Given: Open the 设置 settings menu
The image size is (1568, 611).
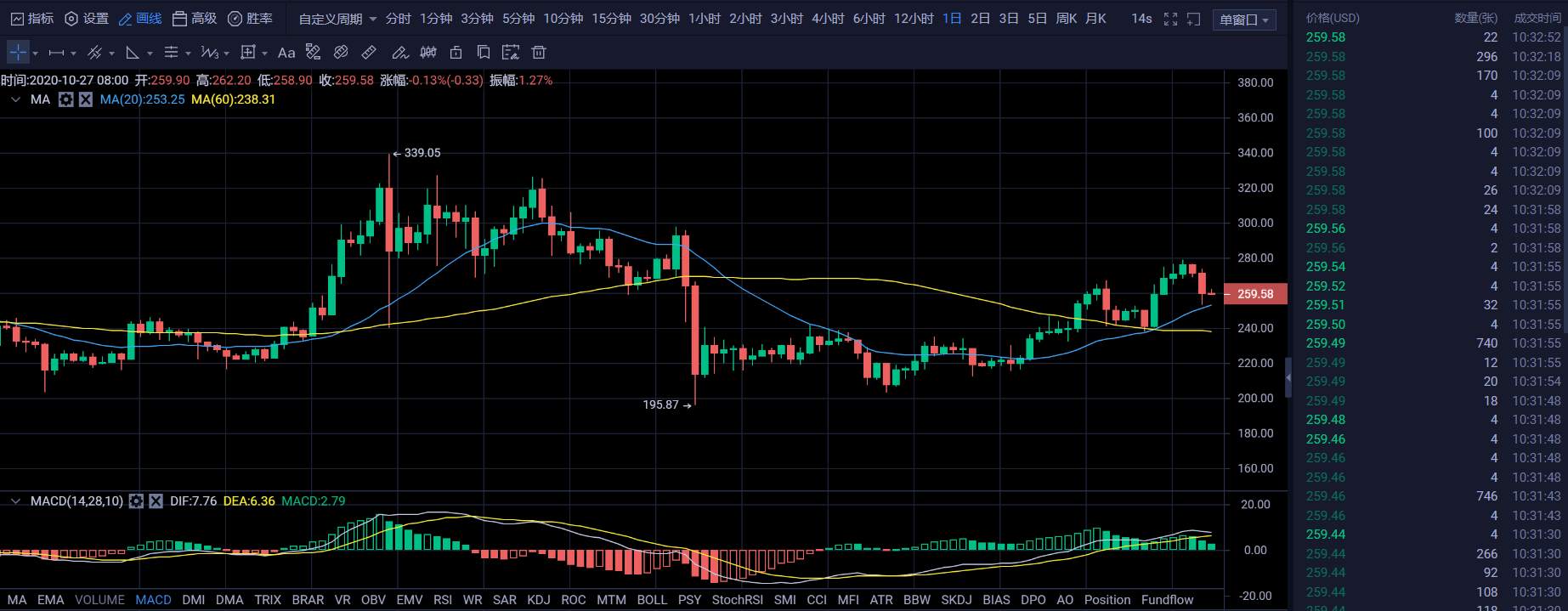Looking at the screenshot, I should (87, 18).
